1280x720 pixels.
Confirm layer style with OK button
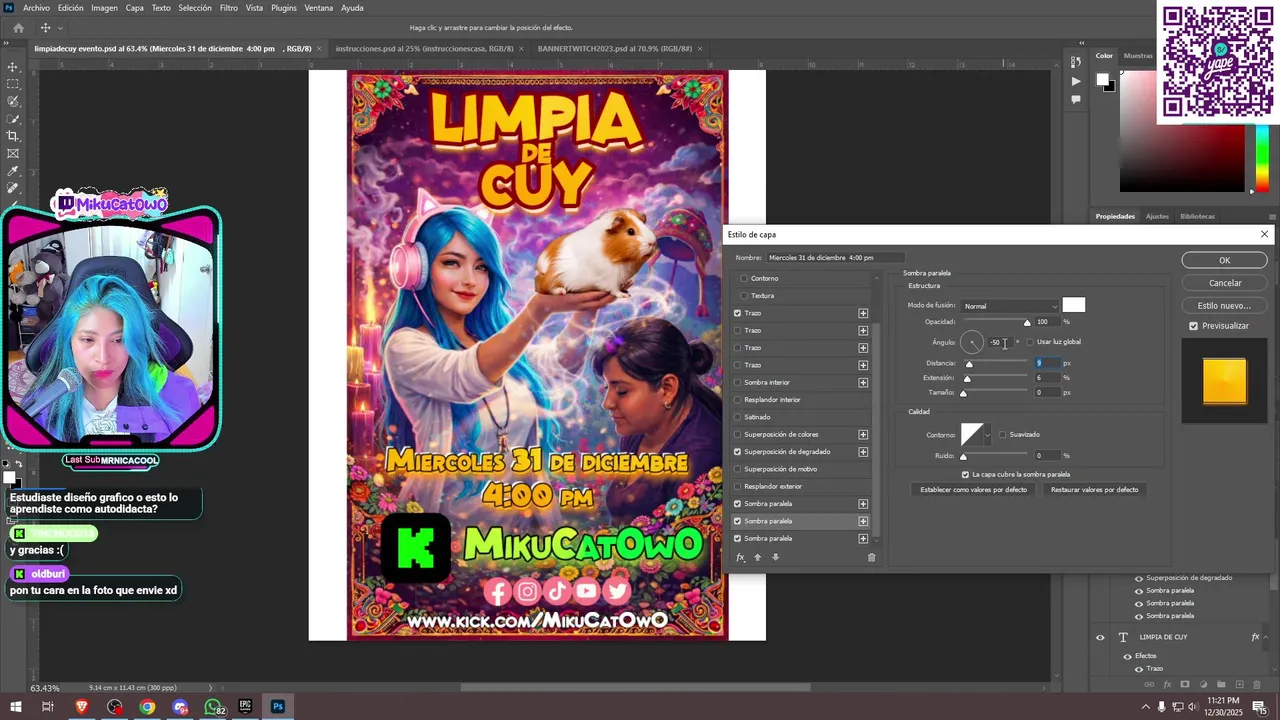click(x=1224, y=260)
